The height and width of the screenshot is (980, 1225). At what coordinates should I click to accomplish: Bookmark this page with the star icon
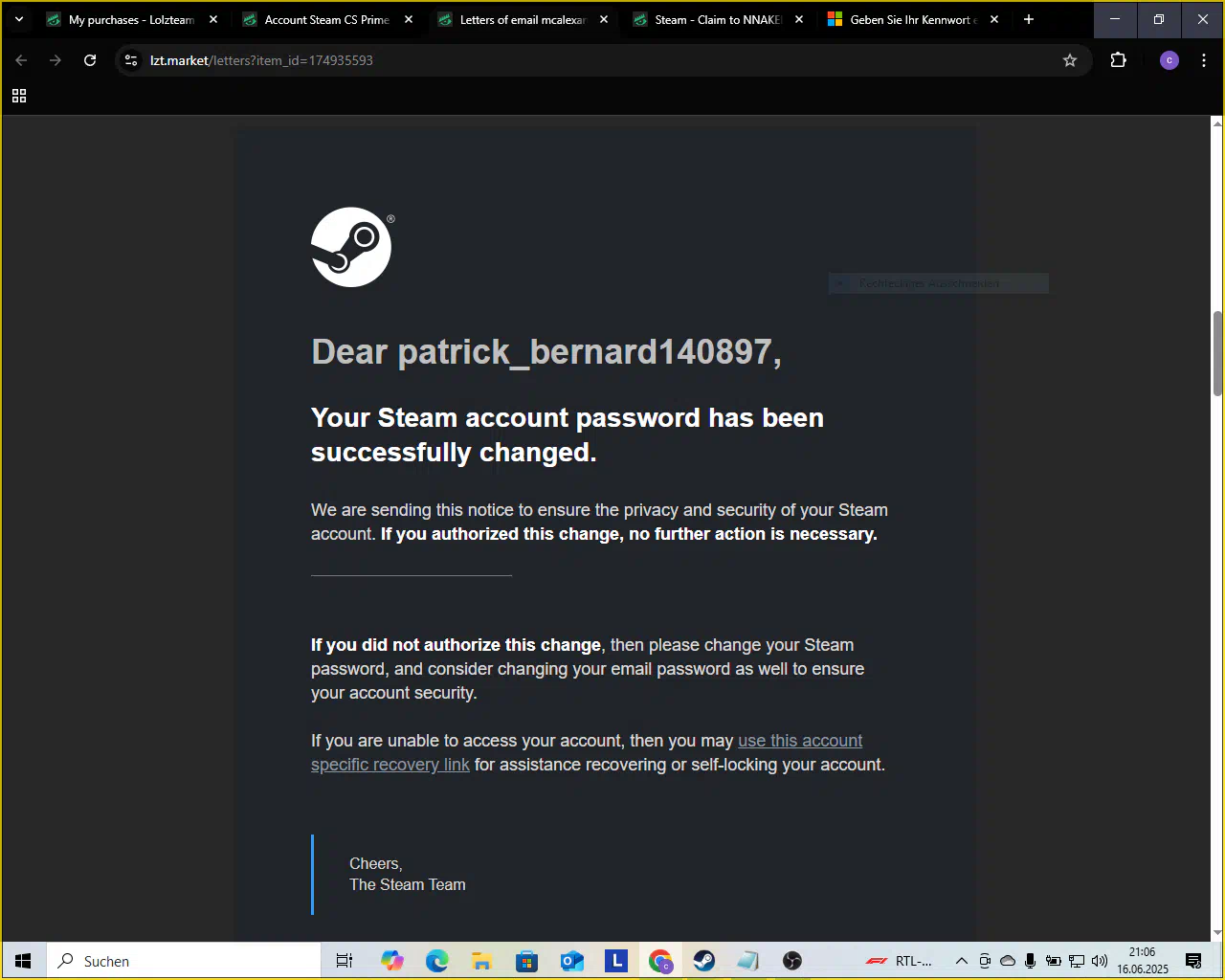(1070, 60)
